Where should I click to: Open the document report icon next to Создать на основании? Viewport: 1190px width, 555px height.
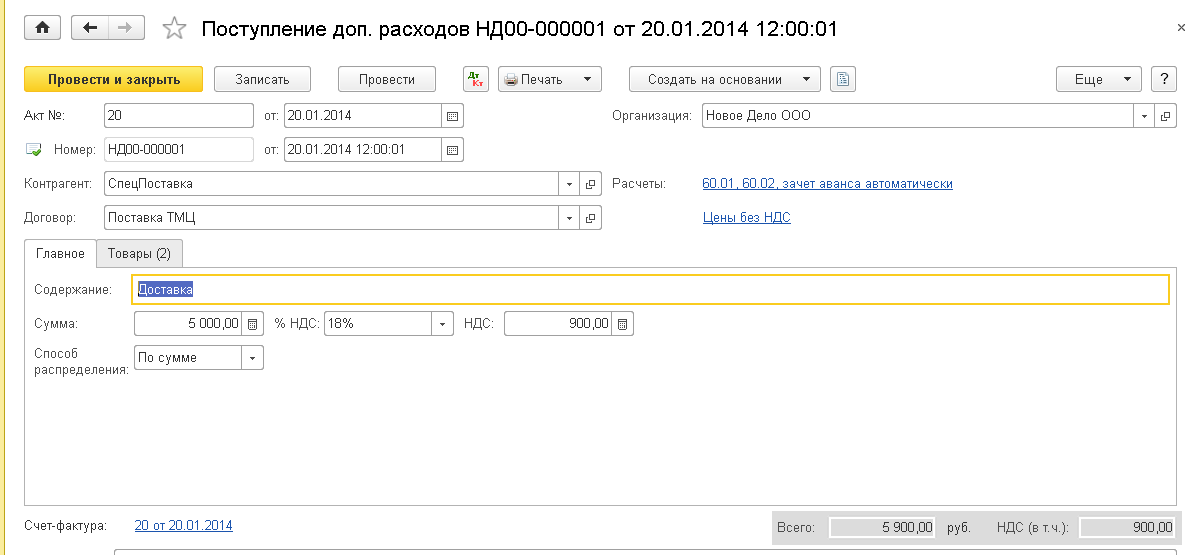[843, 79]
